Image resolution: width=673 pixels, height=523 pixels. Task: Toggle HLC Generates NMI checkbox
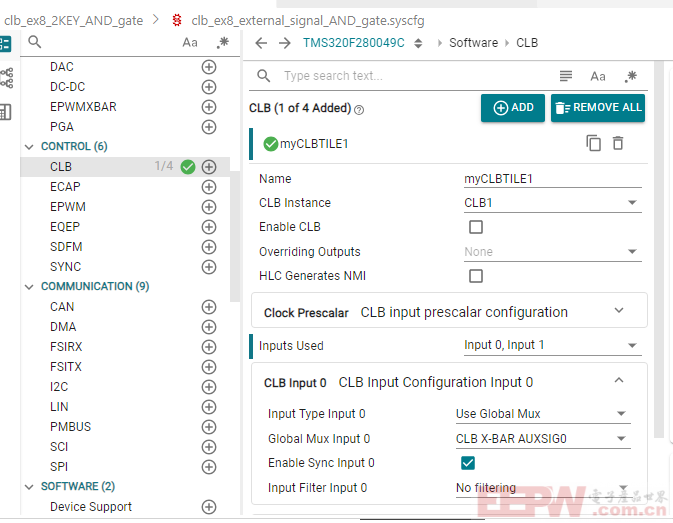476,276
